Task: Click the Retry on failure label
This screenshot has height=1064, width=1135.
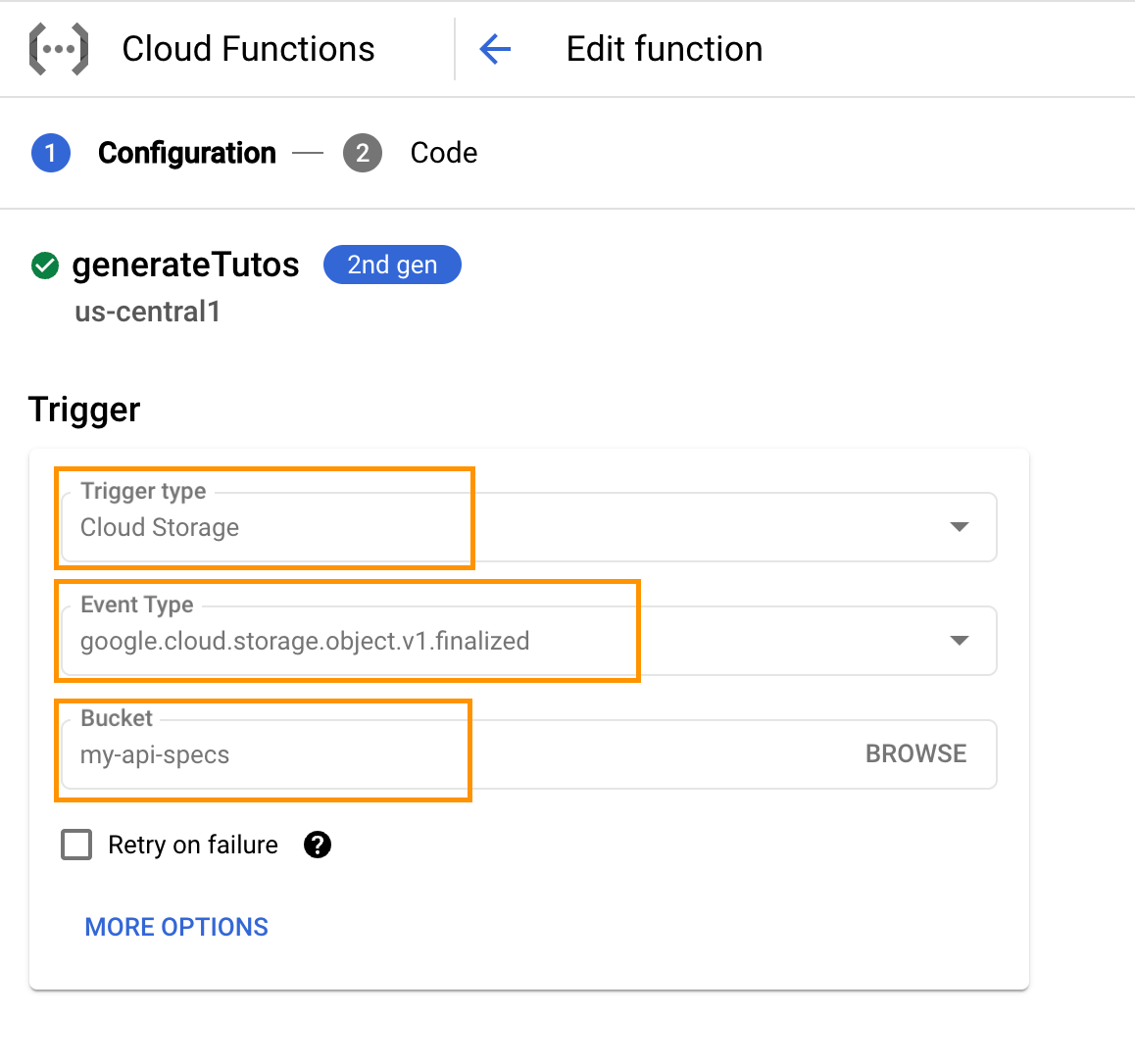Action: (193, 845)
